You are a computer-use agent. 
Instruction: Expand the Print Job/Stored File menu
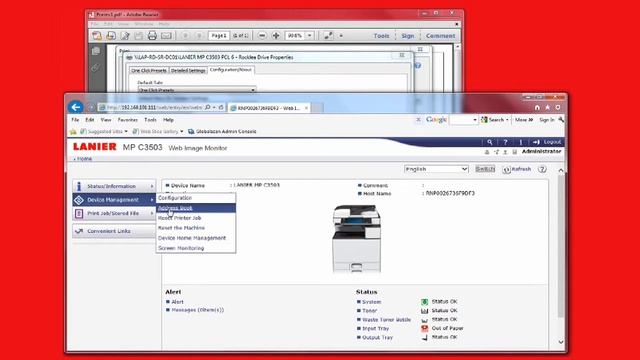(152, 213)
